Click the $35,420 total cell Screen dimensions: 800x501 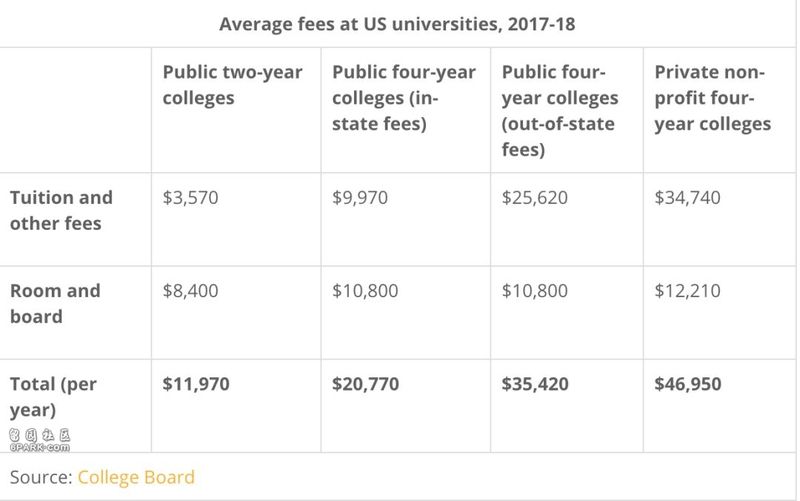tap(535, 384)
